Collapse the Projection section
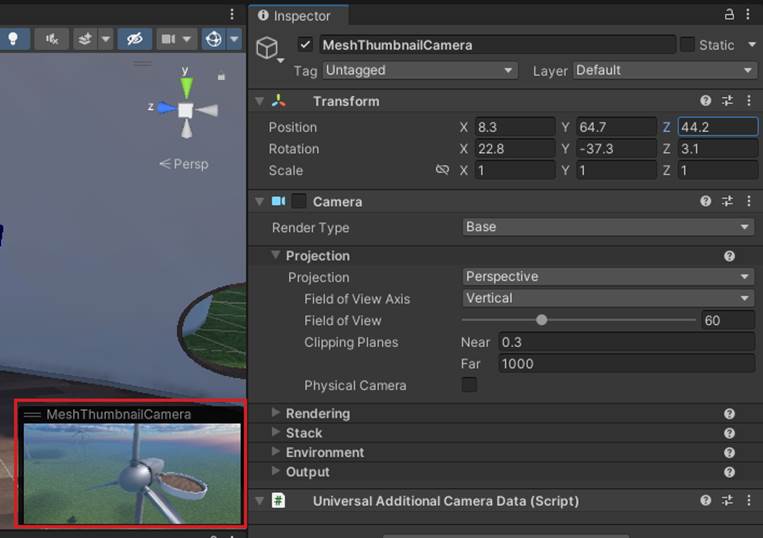763x538 pixels. pyautogui.click(x=276, y=255)
